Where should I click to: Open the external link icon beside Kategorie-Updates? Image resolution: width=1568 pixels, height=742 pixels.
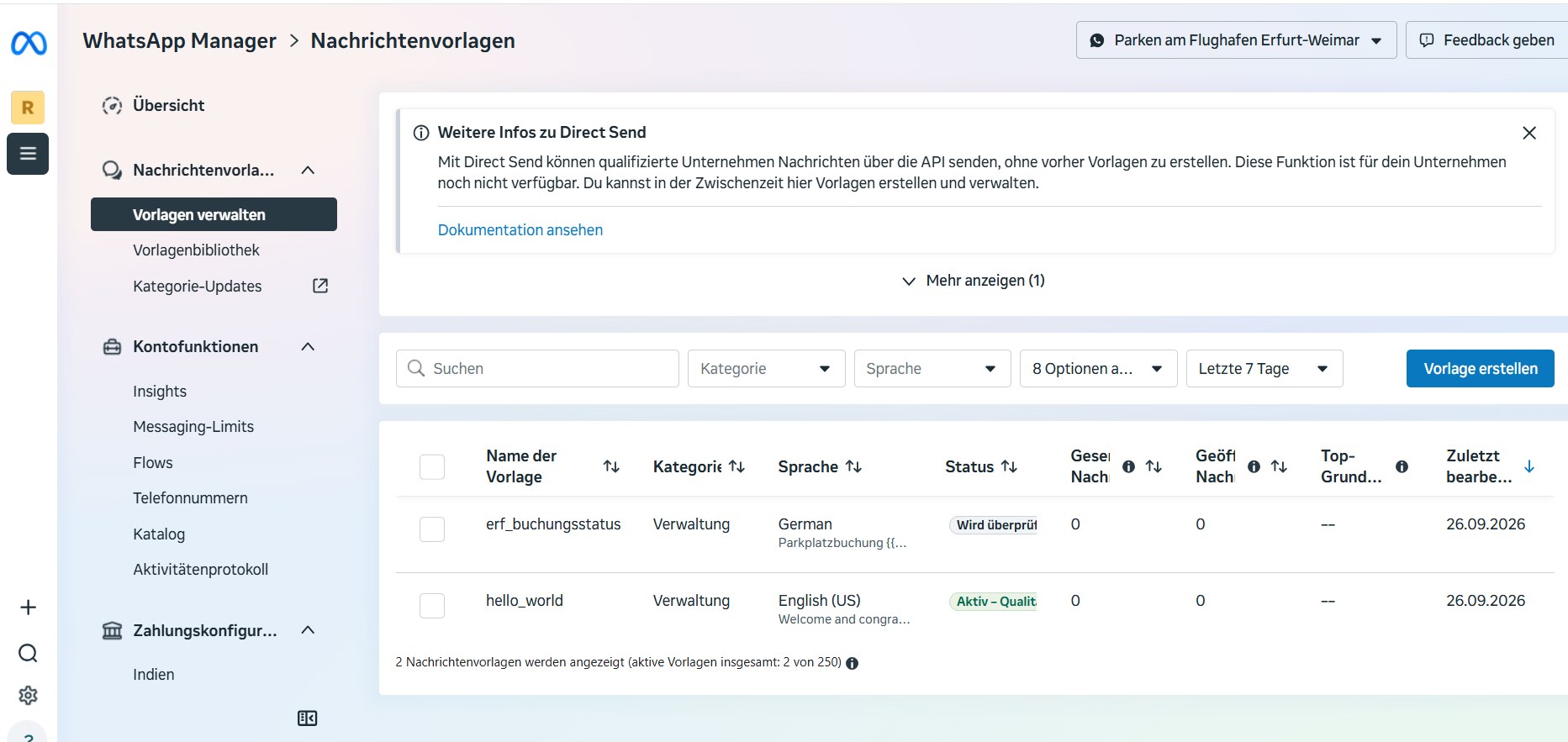pos(320,286)
